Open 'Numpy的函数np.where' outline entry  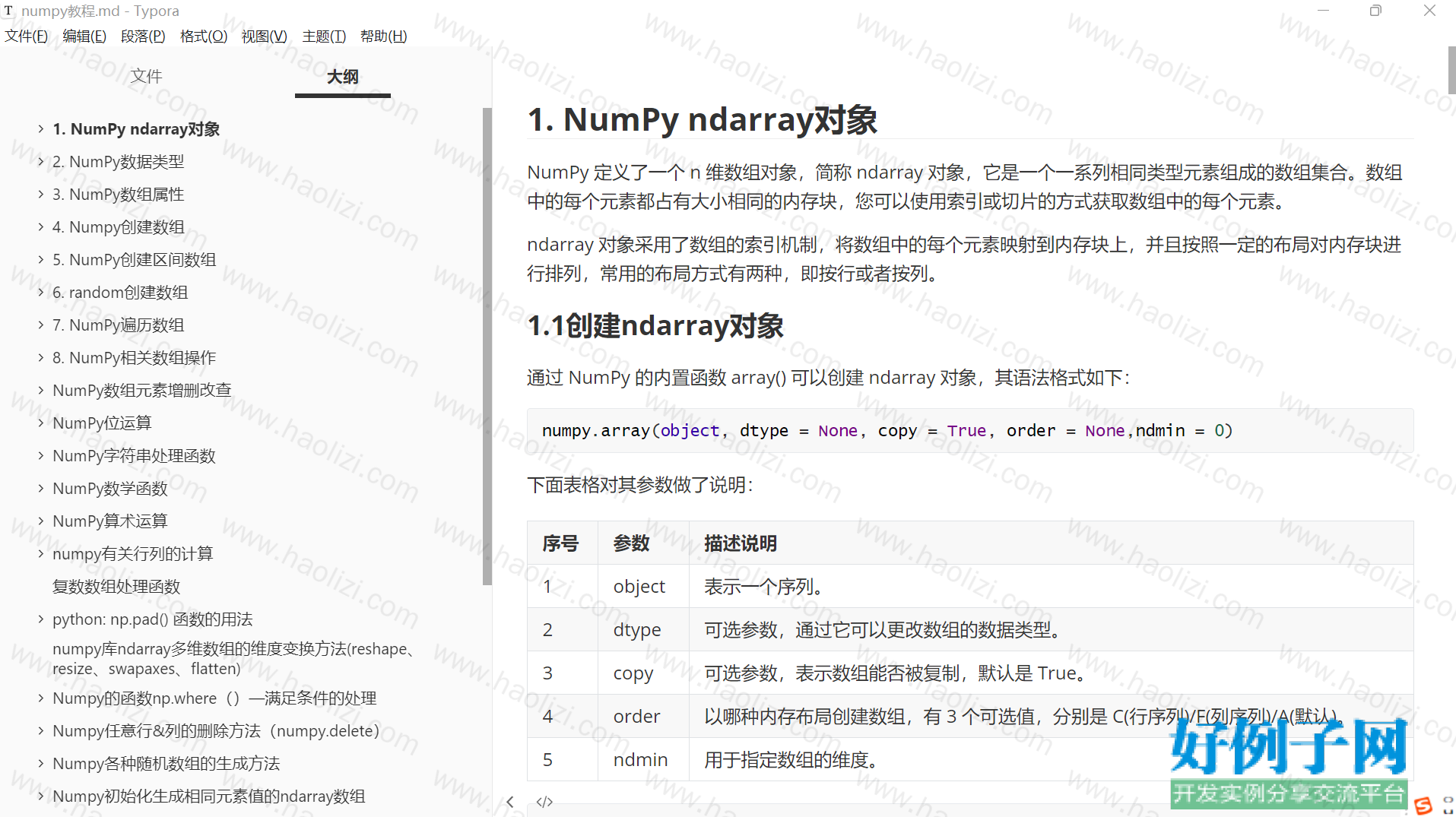click(214, 698)
